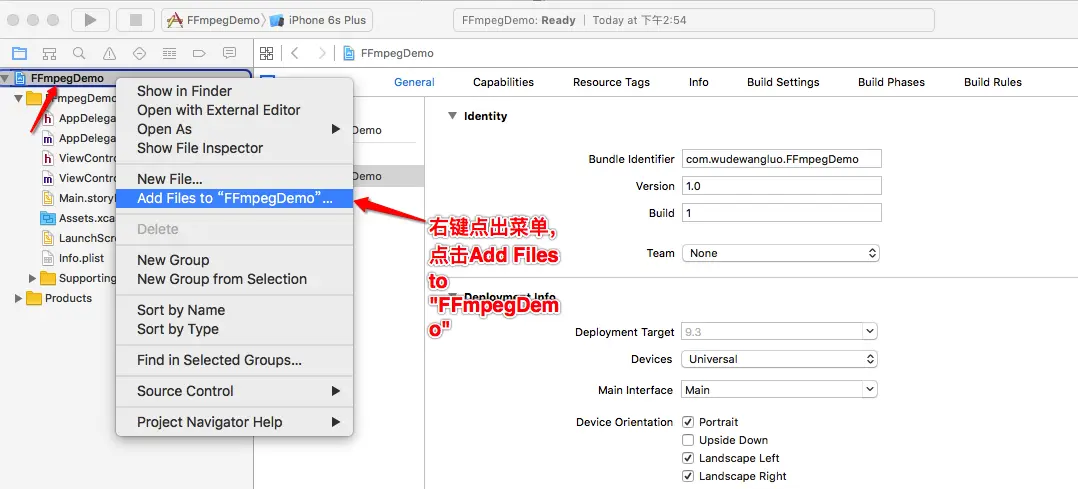1078x489 pixels.
Task: Expand the Supporting Files group
Action: point(32,279)
